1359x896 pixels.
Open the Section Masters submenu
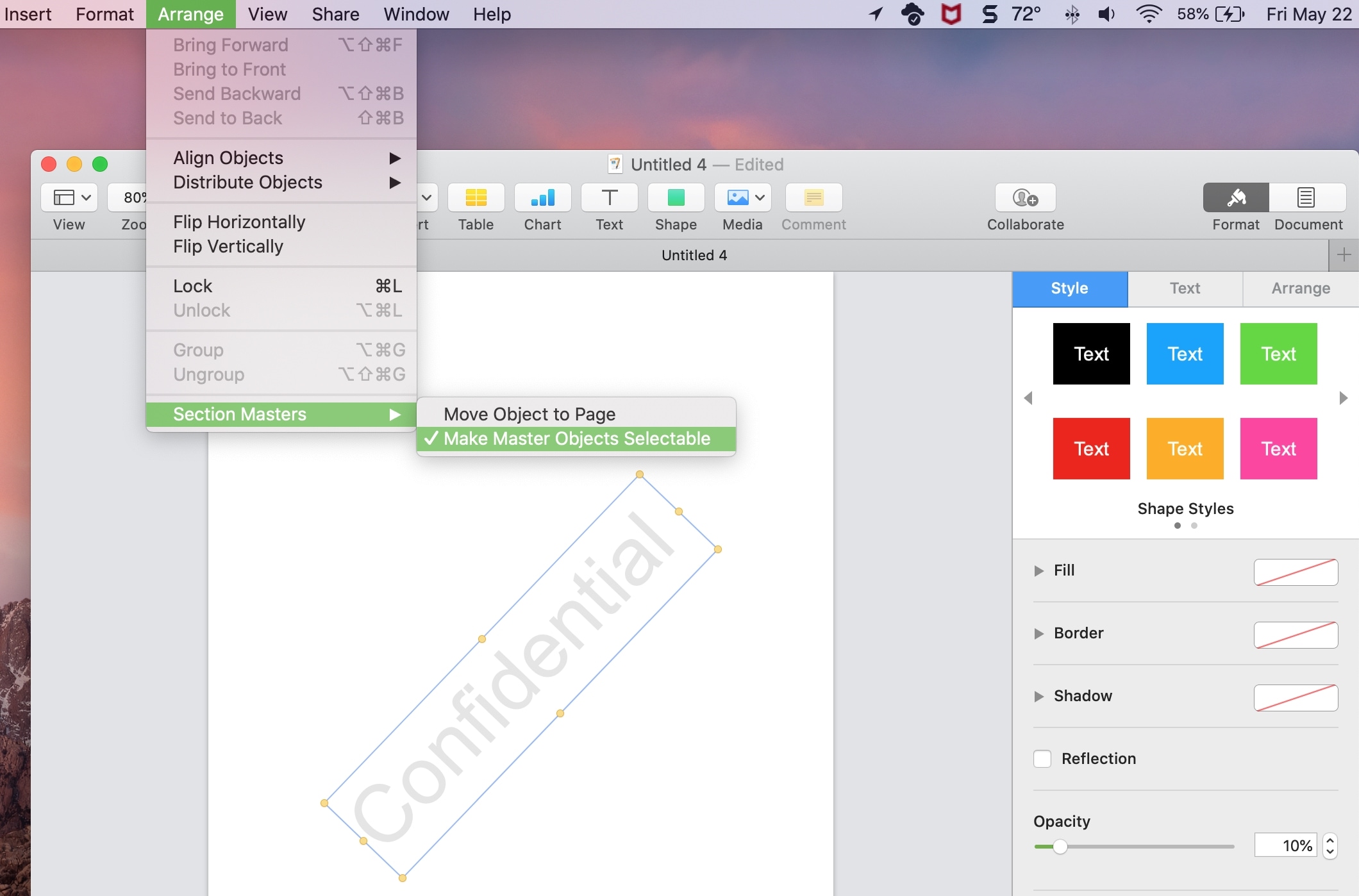[x=281, y=414]
